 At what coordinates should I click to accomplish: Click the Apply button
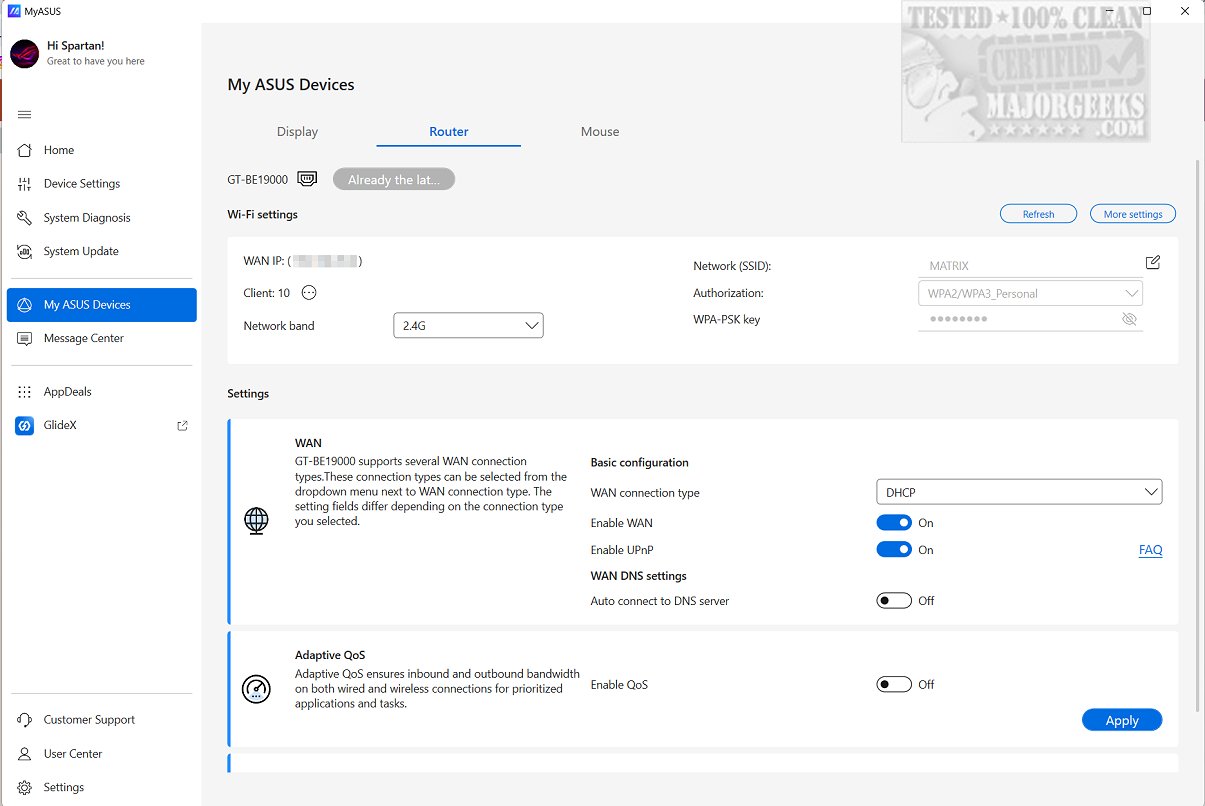click(x=1122, y=721)
